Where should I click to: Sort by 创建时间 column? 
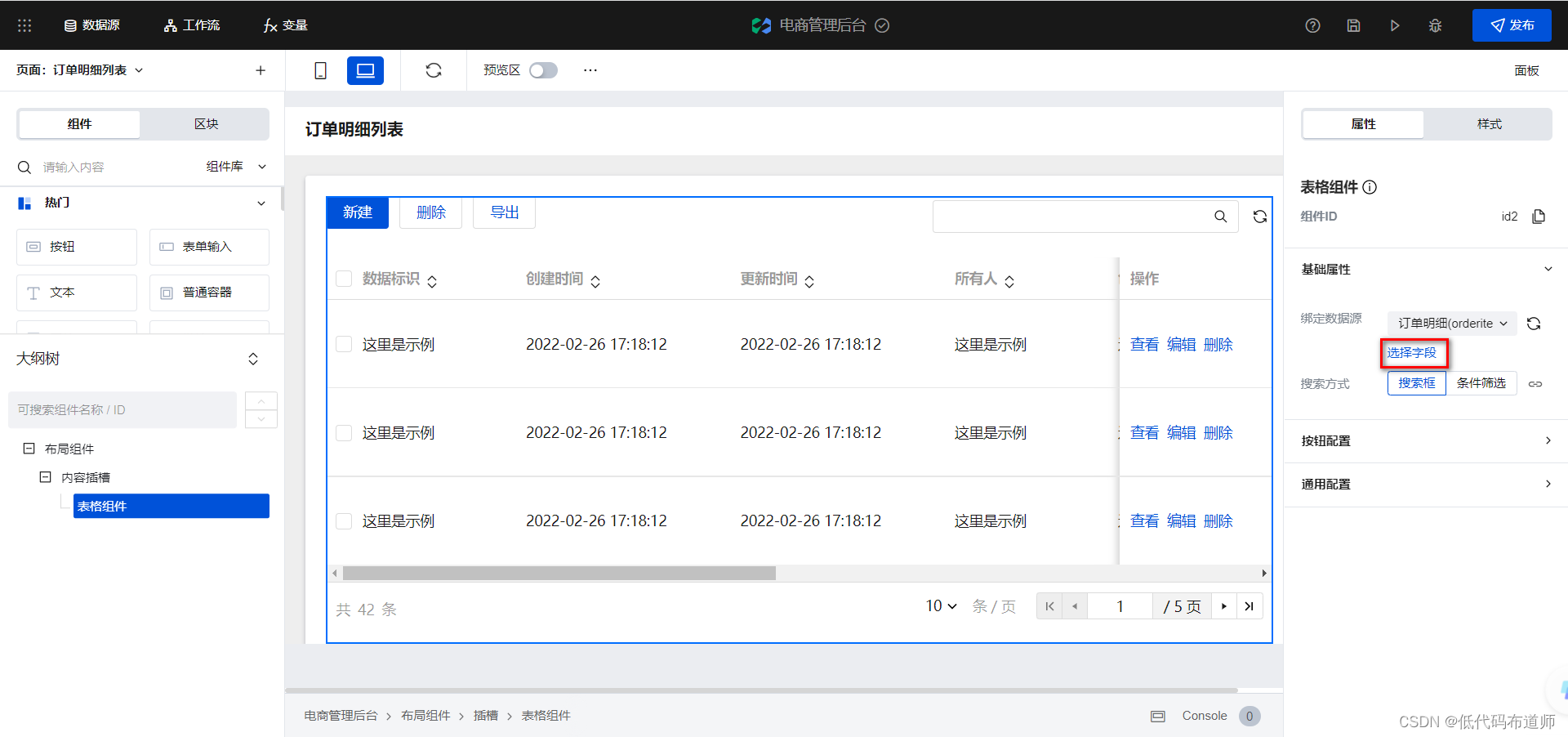tap(595, 281)
